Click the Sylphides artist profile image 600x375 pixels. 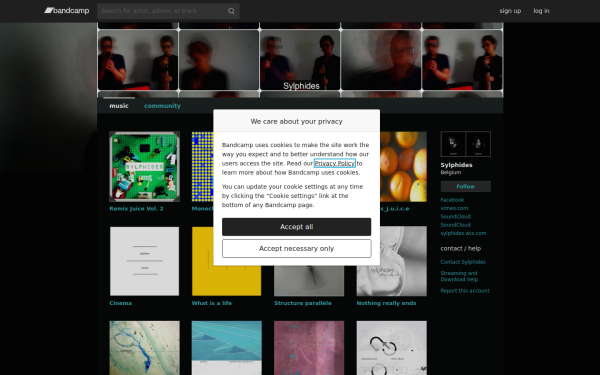[465, 144]
